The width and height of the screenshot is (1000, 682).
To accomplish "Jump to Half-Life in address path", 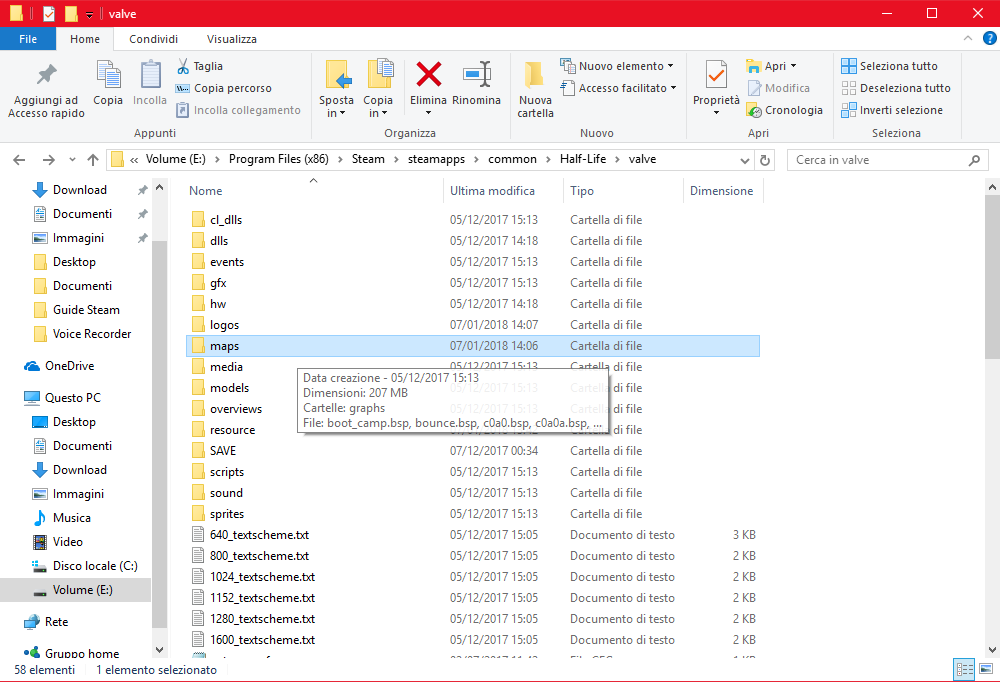I will [583, 159].
